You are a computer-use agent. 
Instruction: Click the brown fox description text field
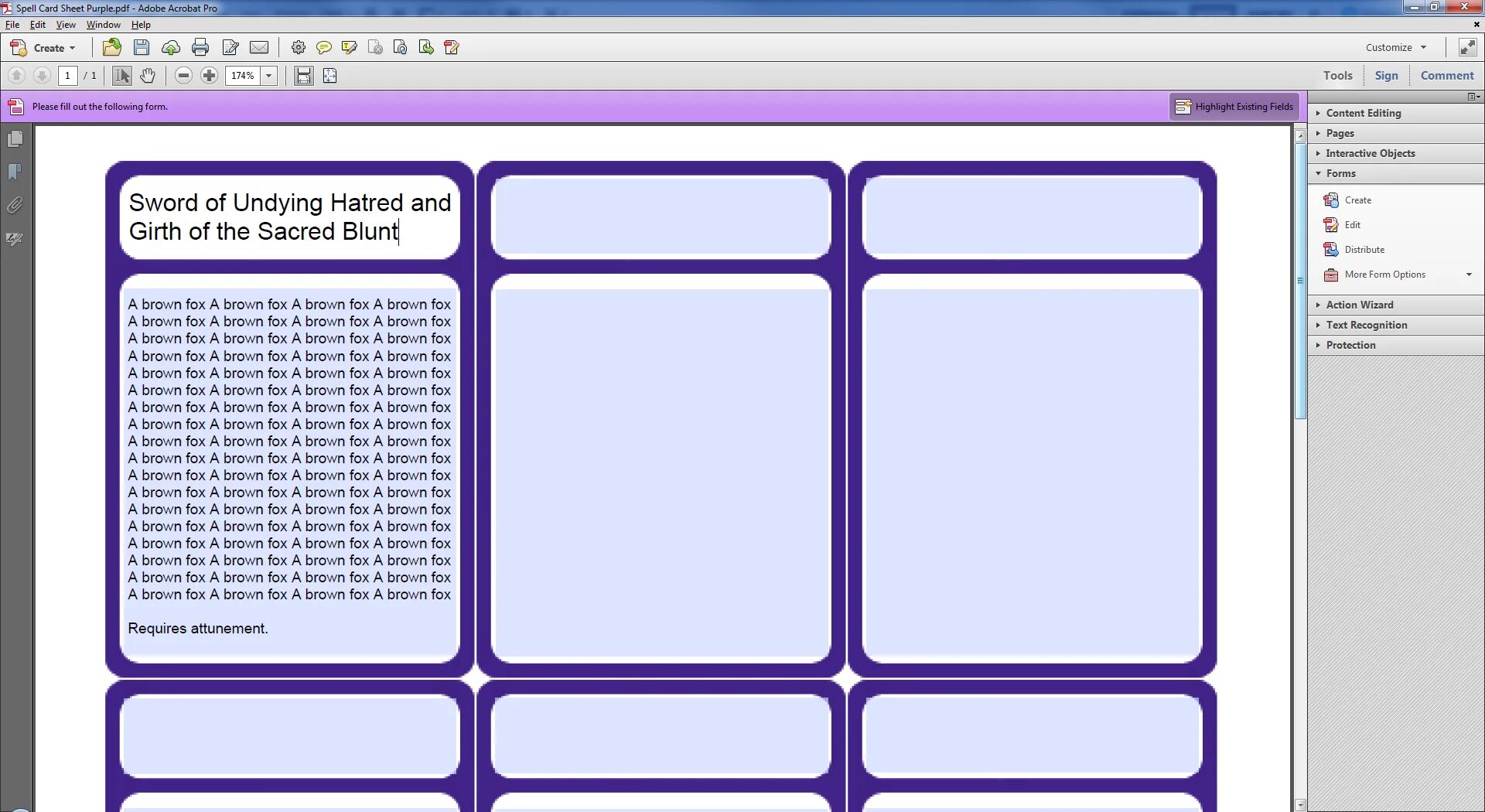(x=290, y=473)
